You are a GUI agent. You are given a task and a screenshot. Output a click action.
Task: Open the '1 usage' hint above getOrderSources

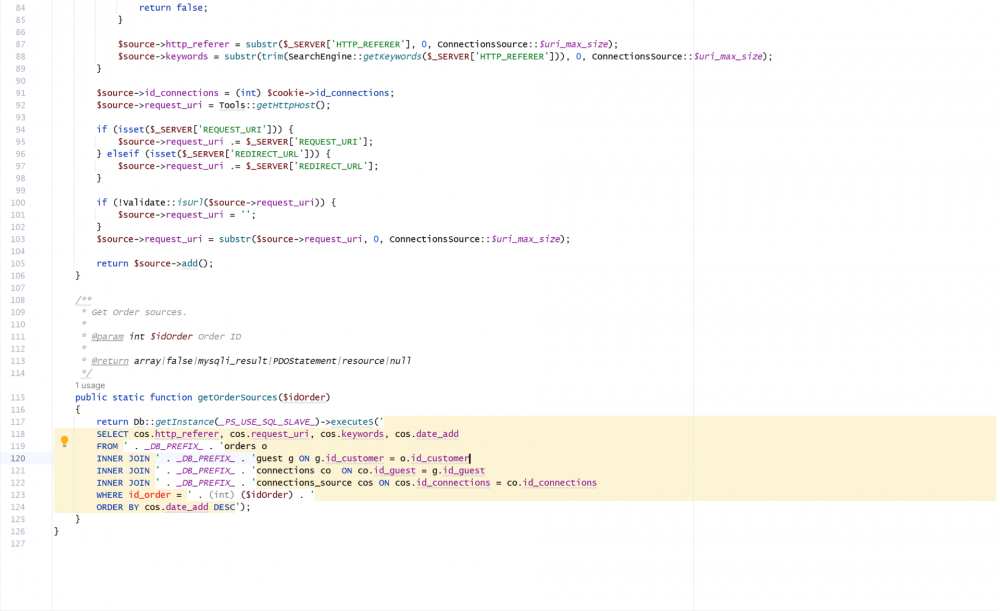pos(90,385)
